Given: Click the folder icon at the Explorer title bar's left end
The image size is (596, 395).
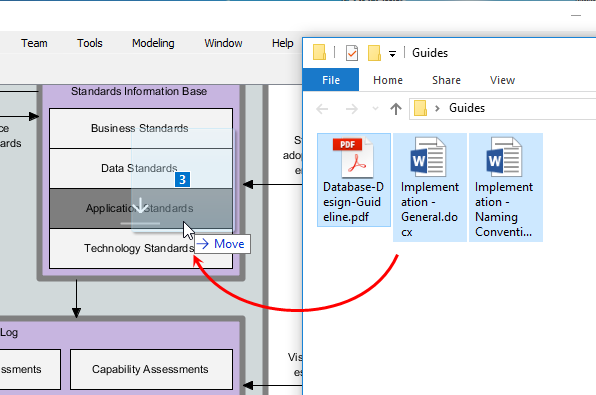Looking at the screenshot, I should (x=319, y=52).
